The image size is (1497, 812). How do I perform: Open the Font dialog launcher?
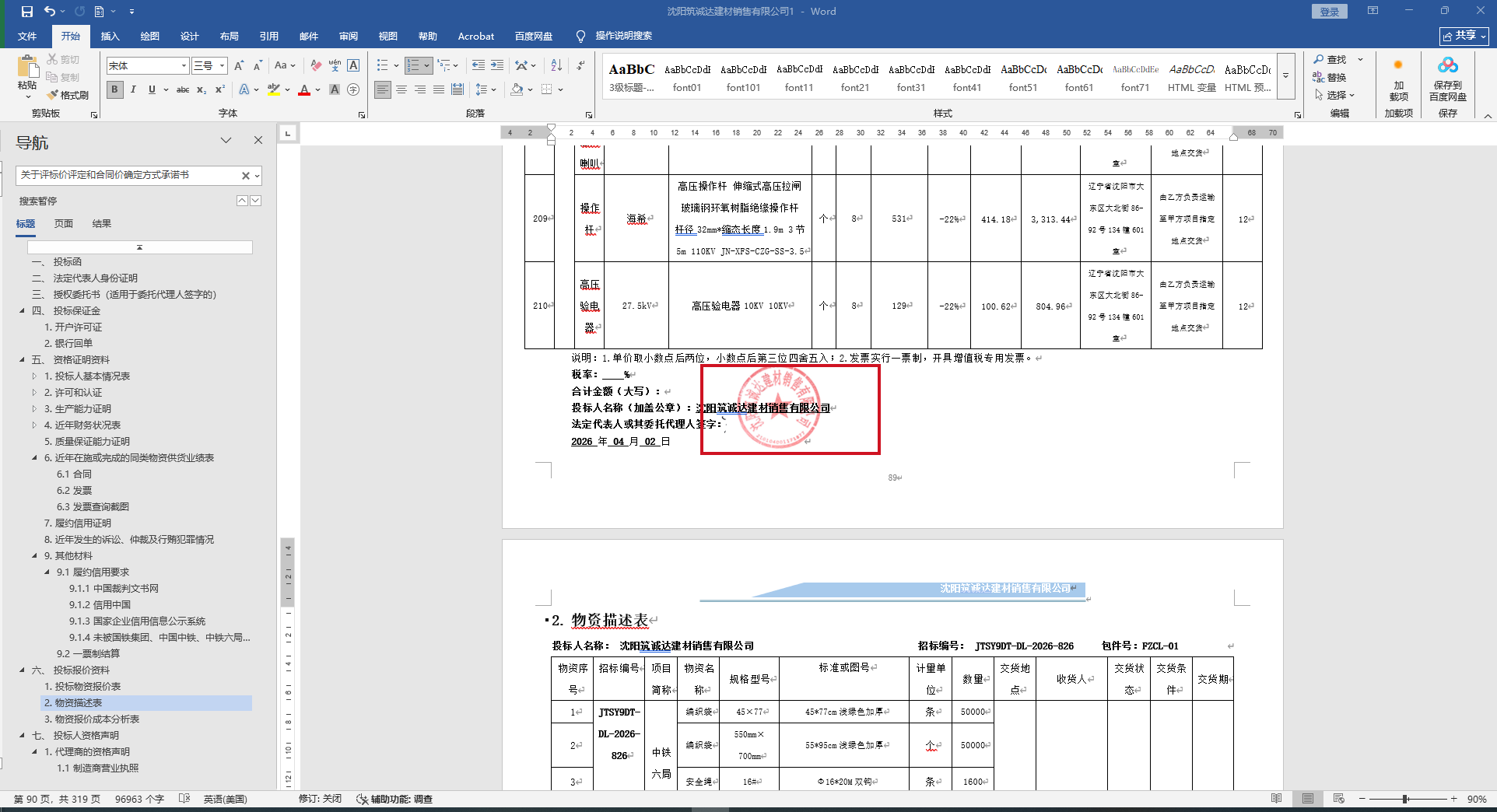click(x=362, y=115)
